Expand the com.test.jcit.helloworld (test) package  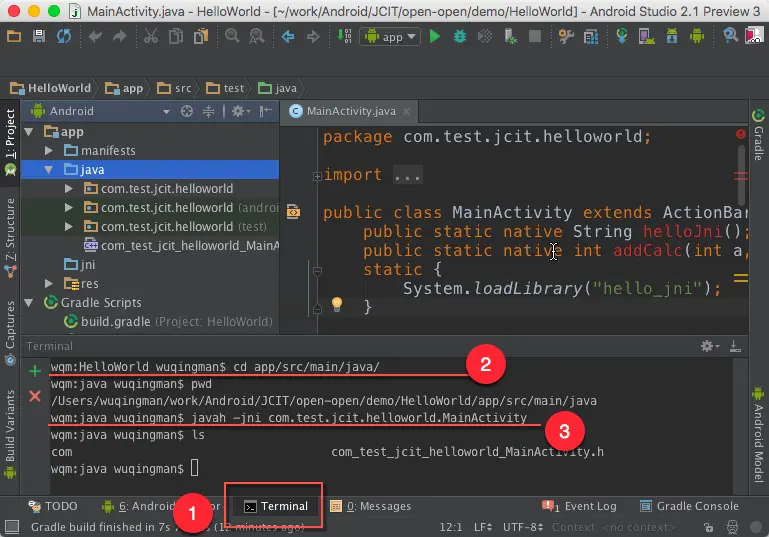point(69,227)
